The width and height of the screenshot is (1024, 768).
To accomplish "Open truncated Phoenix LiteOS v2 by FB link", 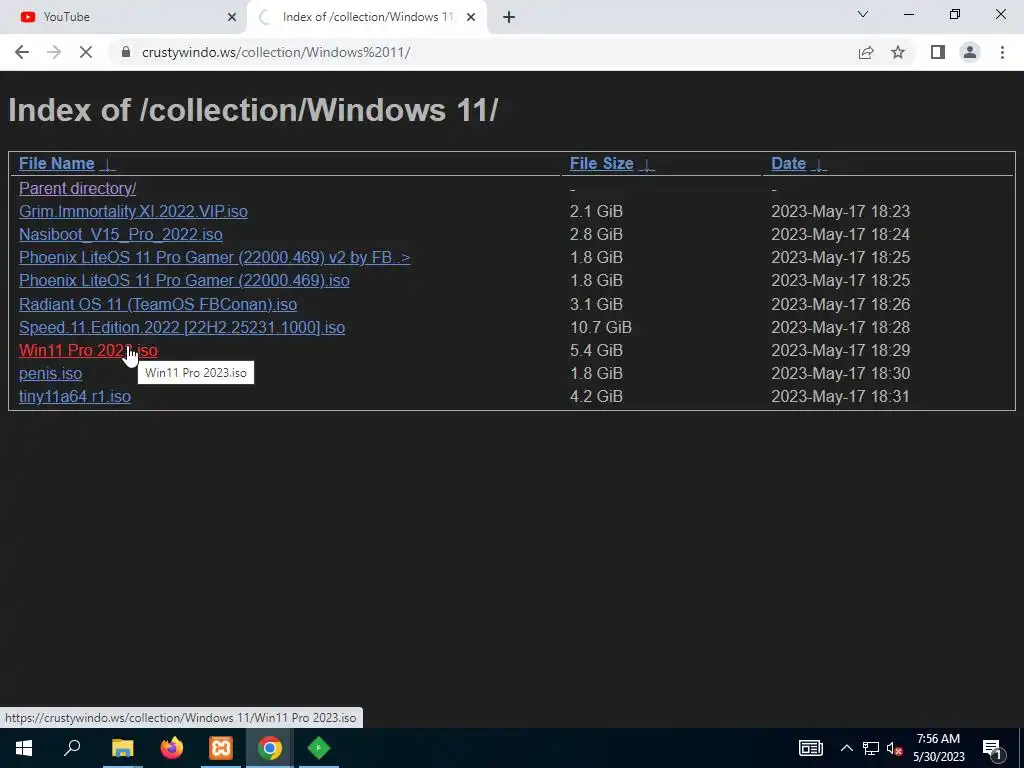I will (214, 257).
